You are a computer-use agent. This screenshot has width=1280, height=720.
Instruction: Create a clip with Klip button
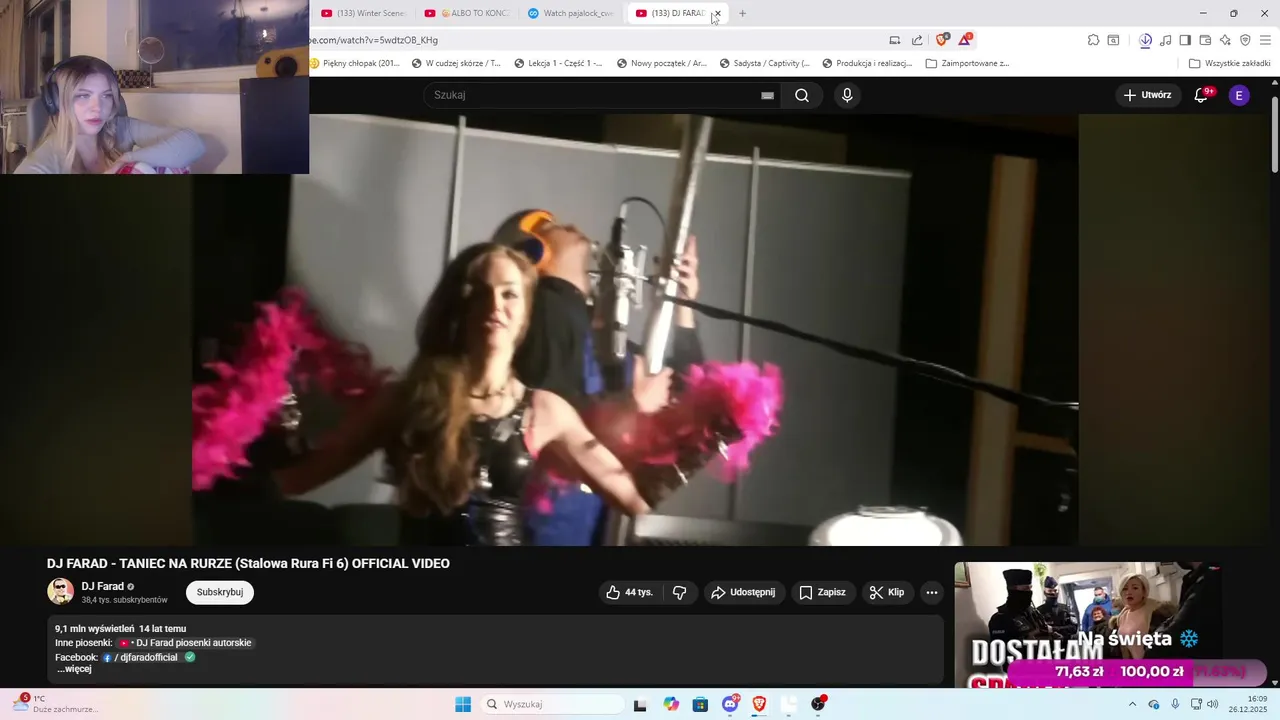pyautogui.click(x=887, y=592)
